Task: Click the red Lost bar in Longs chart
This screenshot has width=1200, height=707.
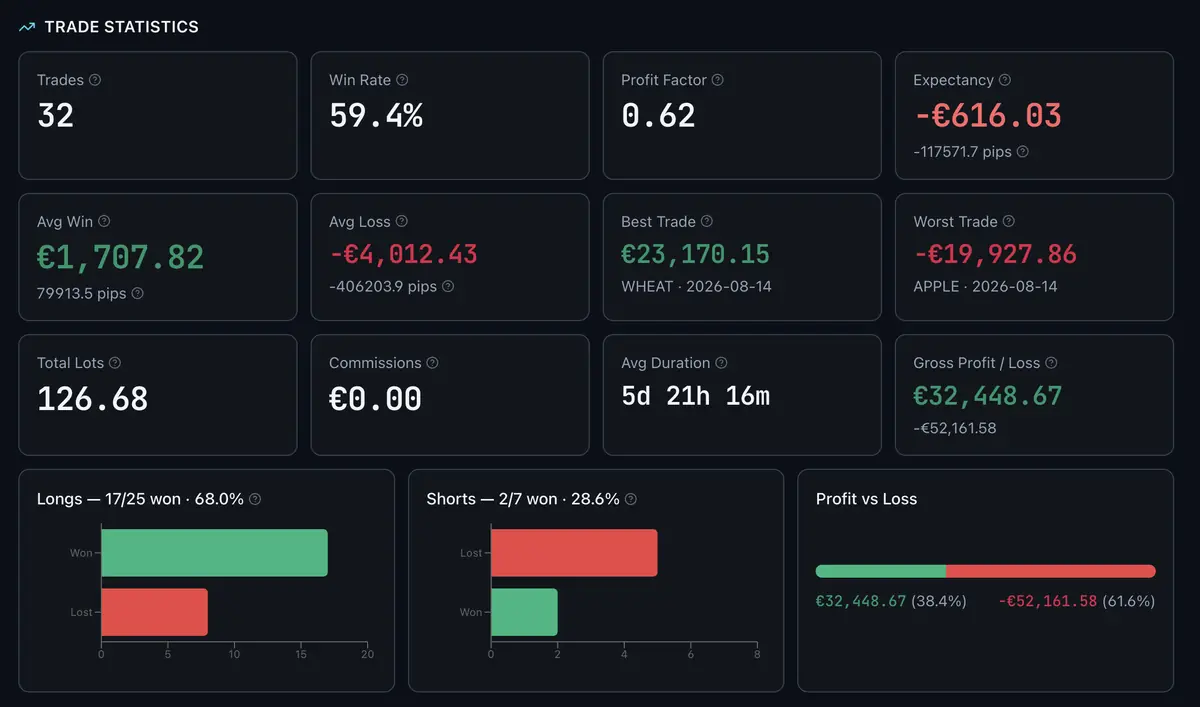Action: 154,612
